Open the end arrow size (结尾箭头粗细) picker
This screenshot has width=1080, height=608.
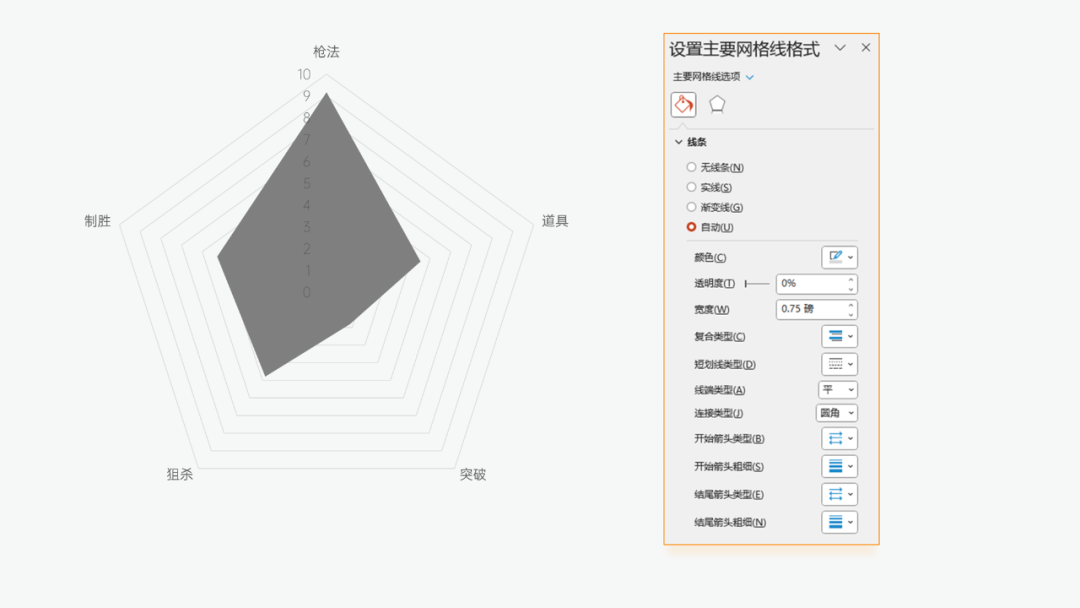[x=839, y=523]
